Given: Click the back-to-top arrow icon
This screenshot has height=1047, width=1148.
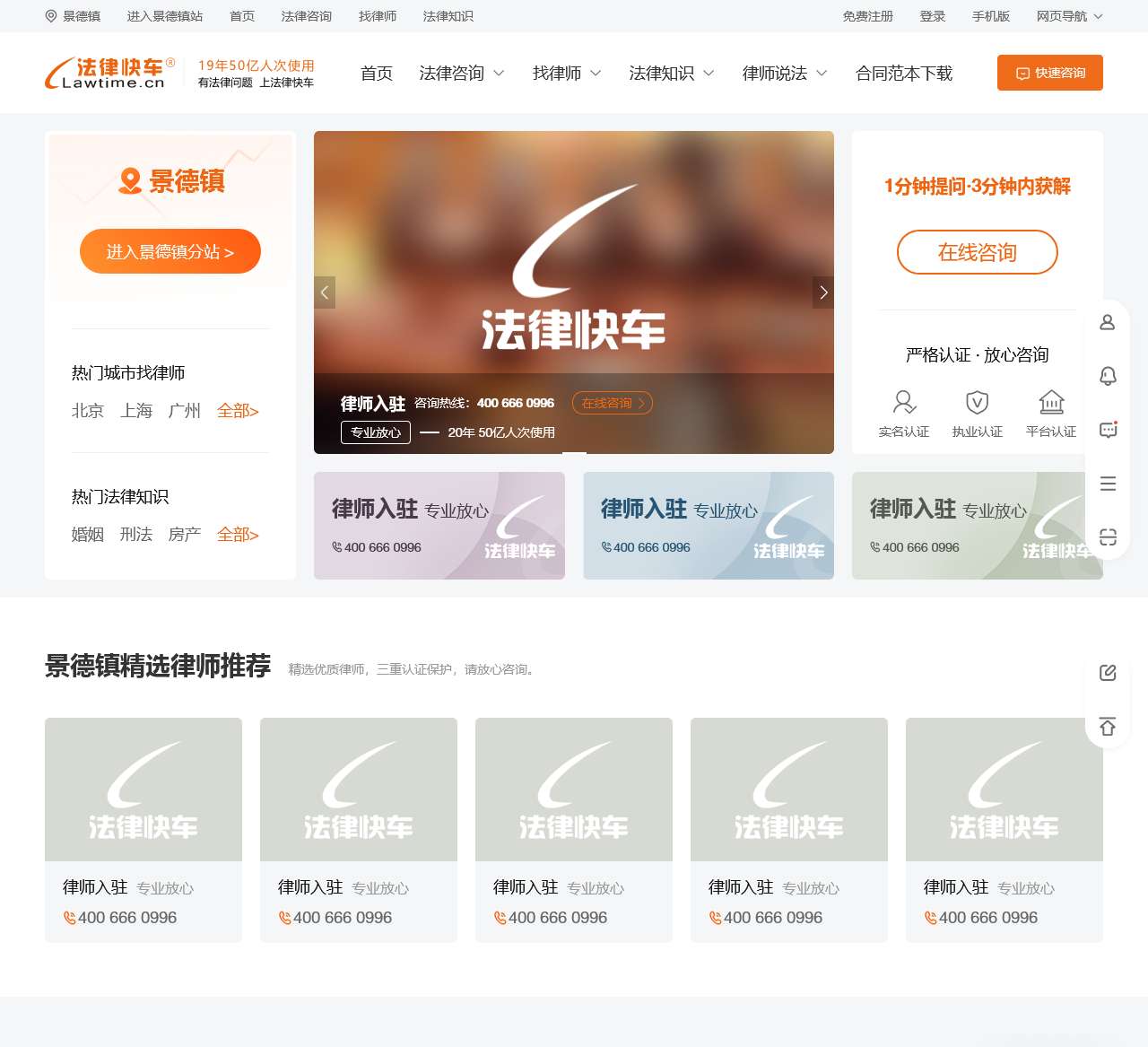Looking at the screenshot, I should point(1108,727).
